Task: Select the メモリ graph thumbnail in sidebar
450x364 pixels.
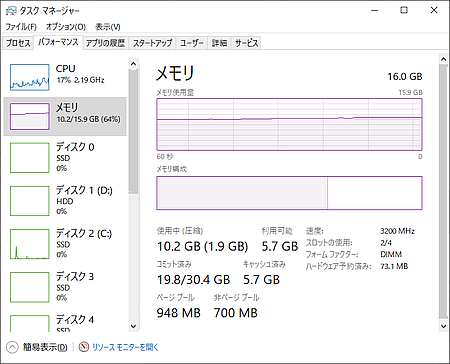Action: [x=30, y=116]
